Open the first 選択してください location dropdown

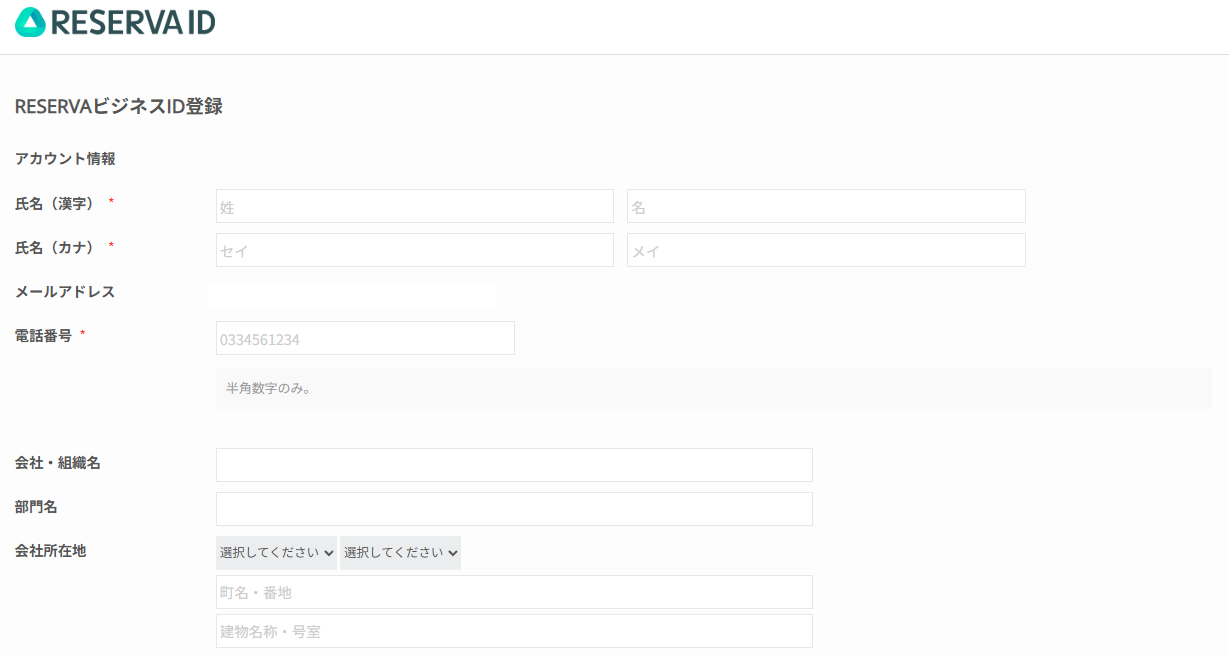276,553
